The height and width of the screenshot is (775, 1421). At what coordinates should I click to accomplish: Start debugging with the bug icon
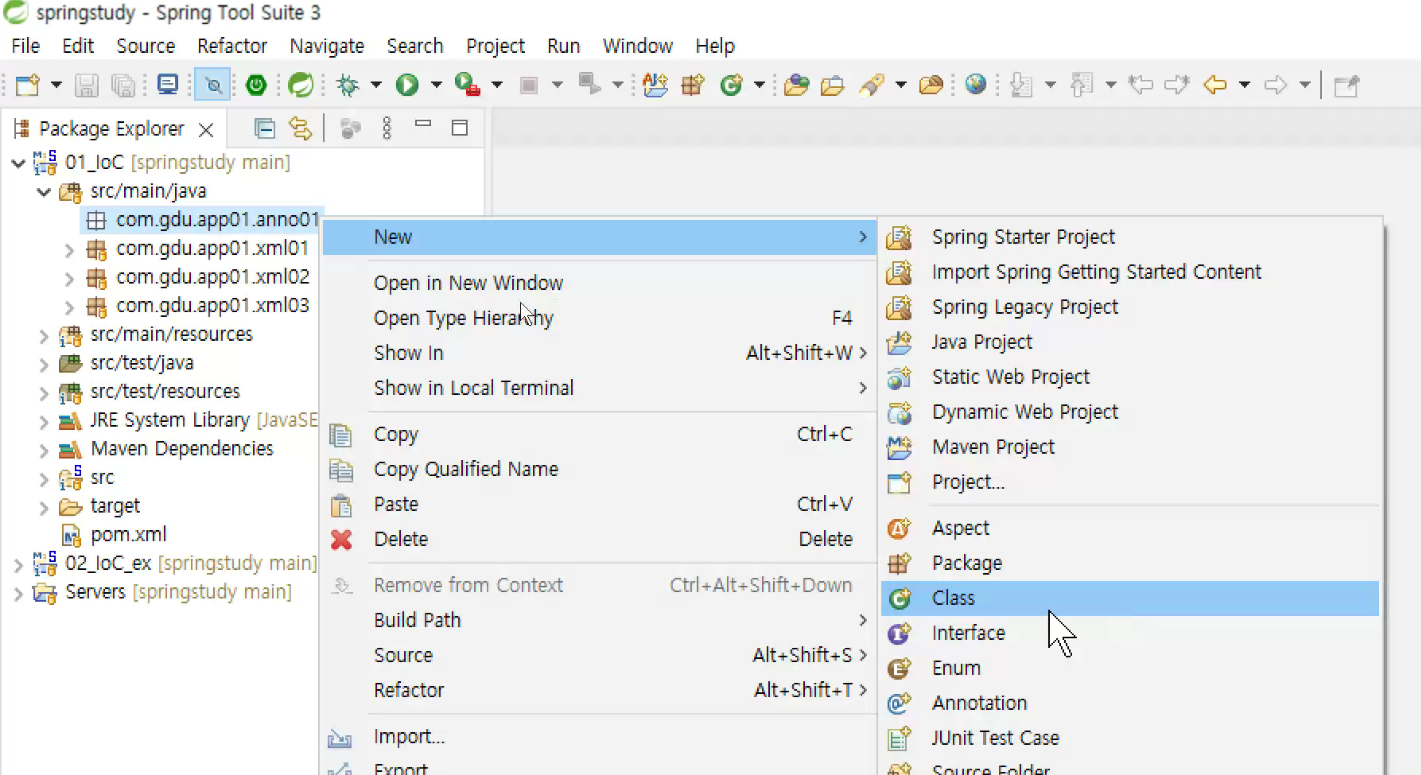(348, 85)
